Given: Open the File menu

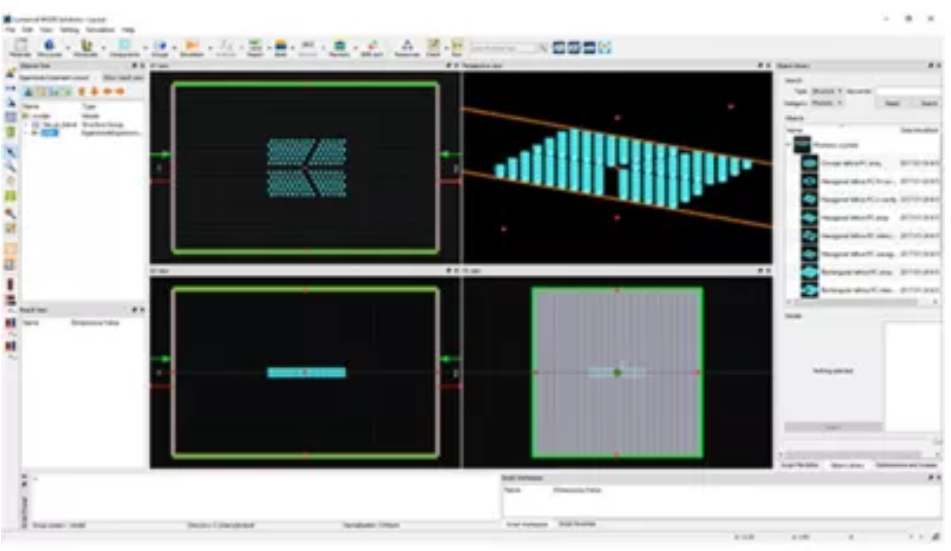Looking at the screenshot, I should tap(10, 29).
